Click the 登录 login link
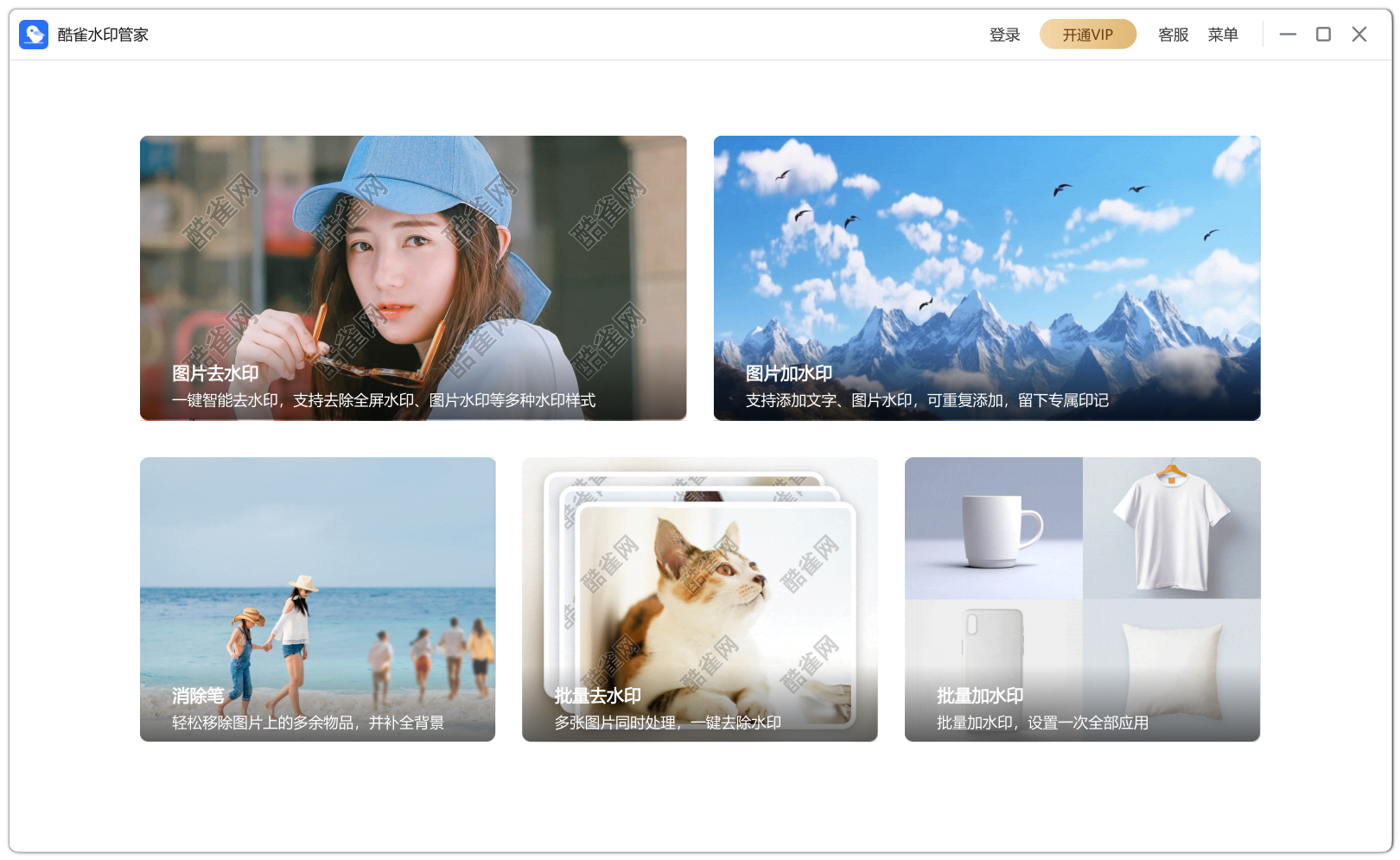The height and width of the screenshot is (860, 1400). [x=1005, y=35]
